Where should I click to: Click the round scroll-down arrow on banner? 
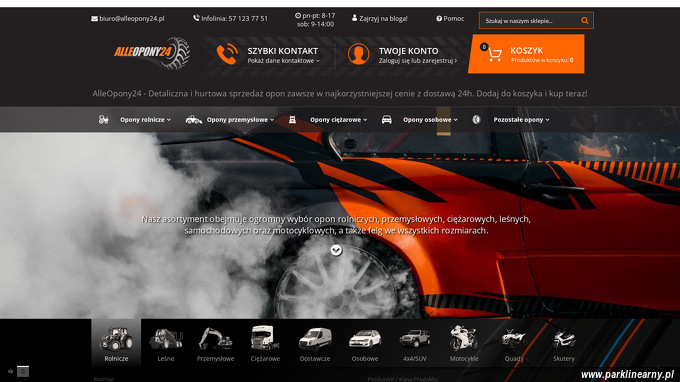336,250
